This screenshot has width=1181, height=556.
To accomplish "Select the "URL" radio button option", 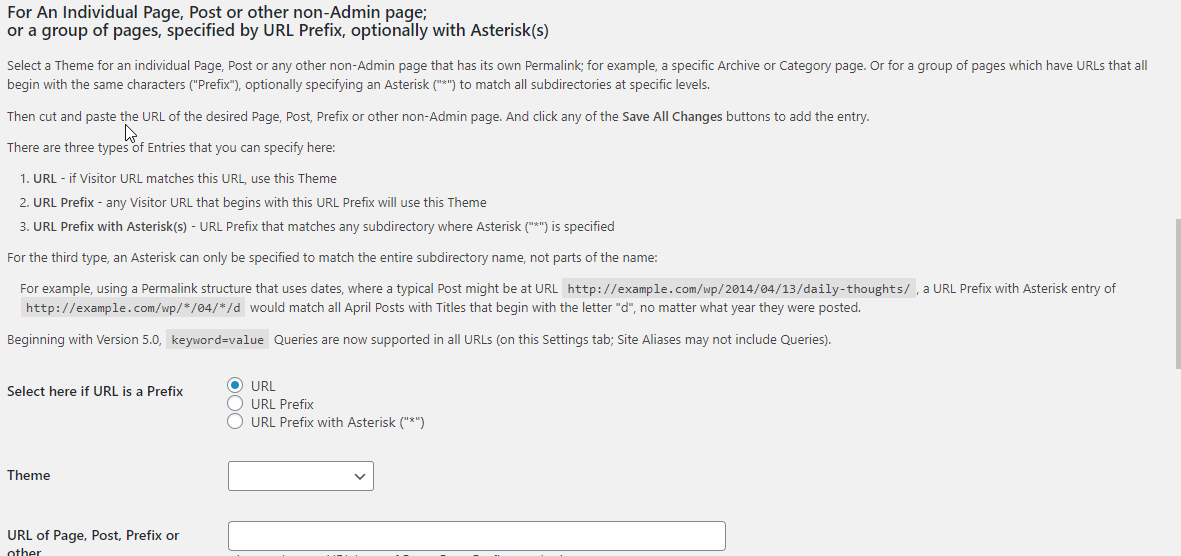I will click(235, 386).
